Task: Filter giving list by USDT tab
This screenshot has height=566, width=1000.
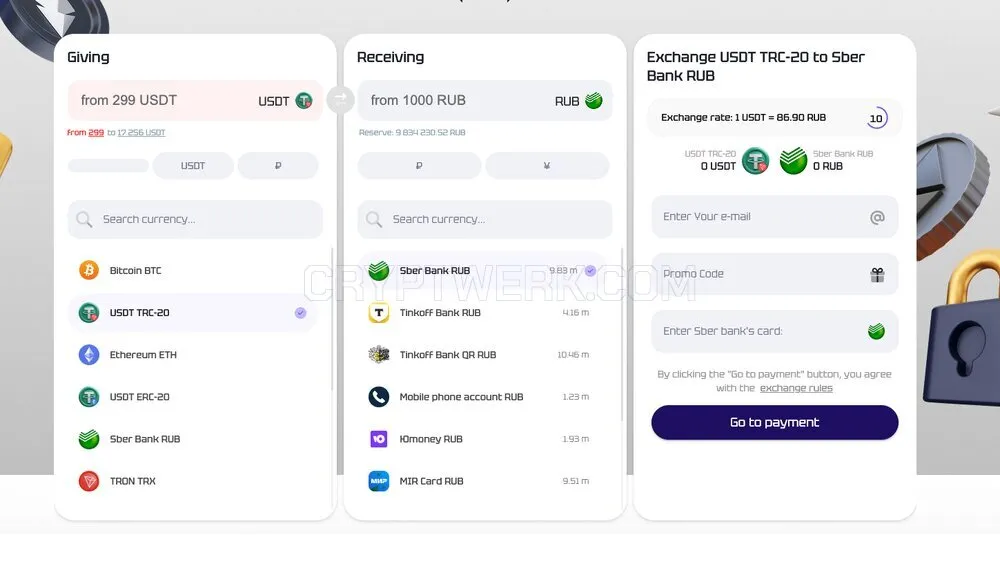Action: click(193, 165)
